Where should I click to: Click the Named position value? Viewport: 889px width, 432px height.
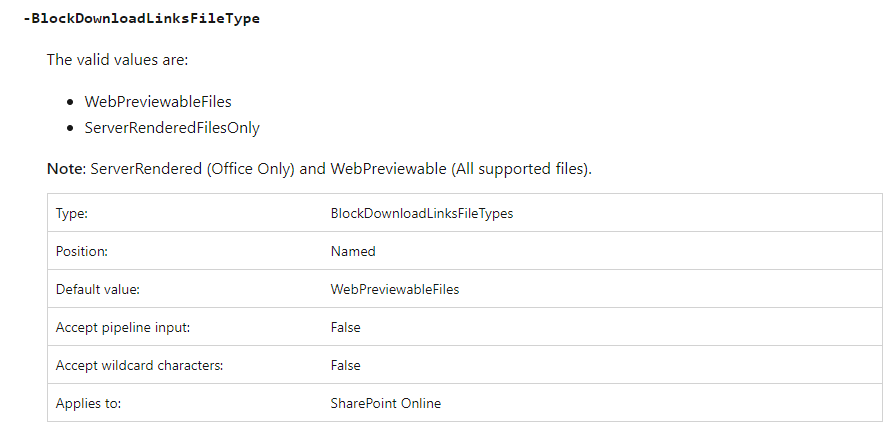(353, 251)
